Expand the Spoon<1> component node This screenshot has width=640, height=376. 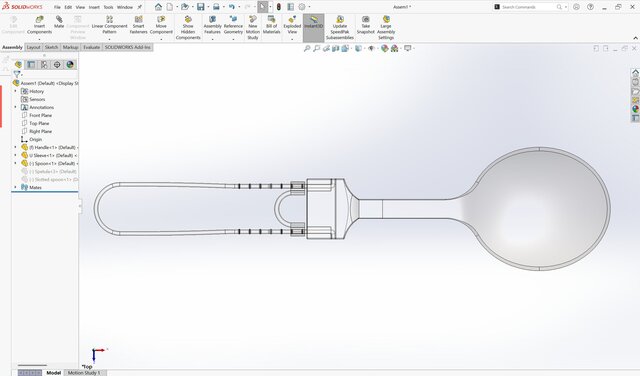(16, 163)
